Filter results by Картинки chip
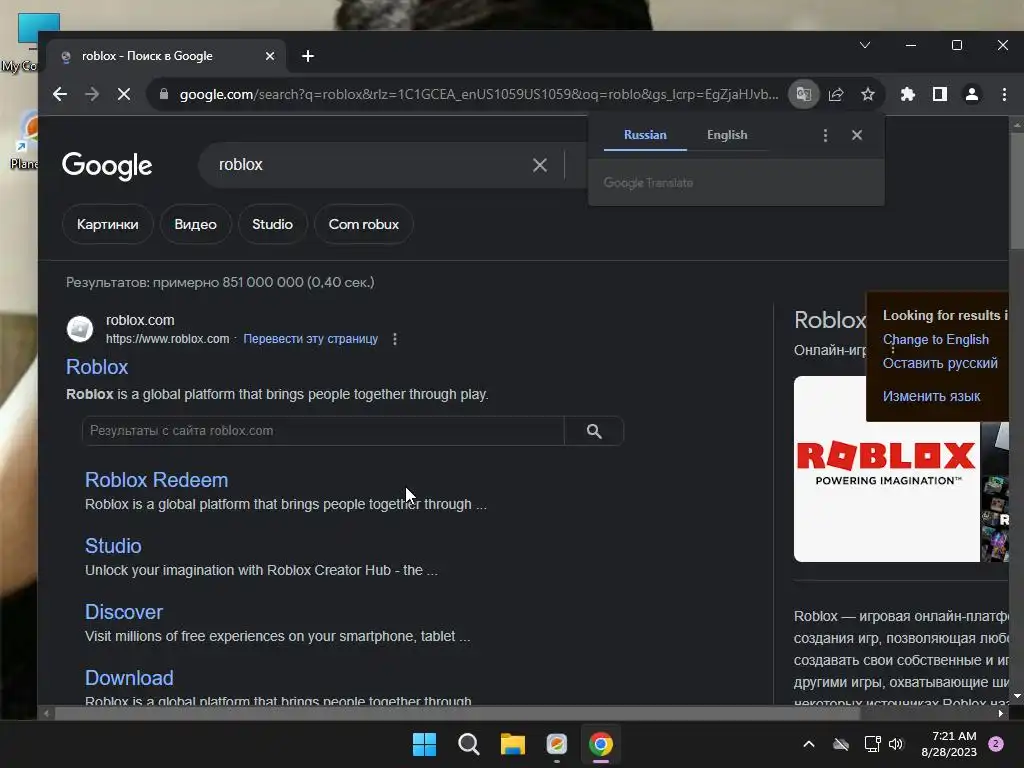The width and height of the screenshot is (1024, 768). (108, 224)
